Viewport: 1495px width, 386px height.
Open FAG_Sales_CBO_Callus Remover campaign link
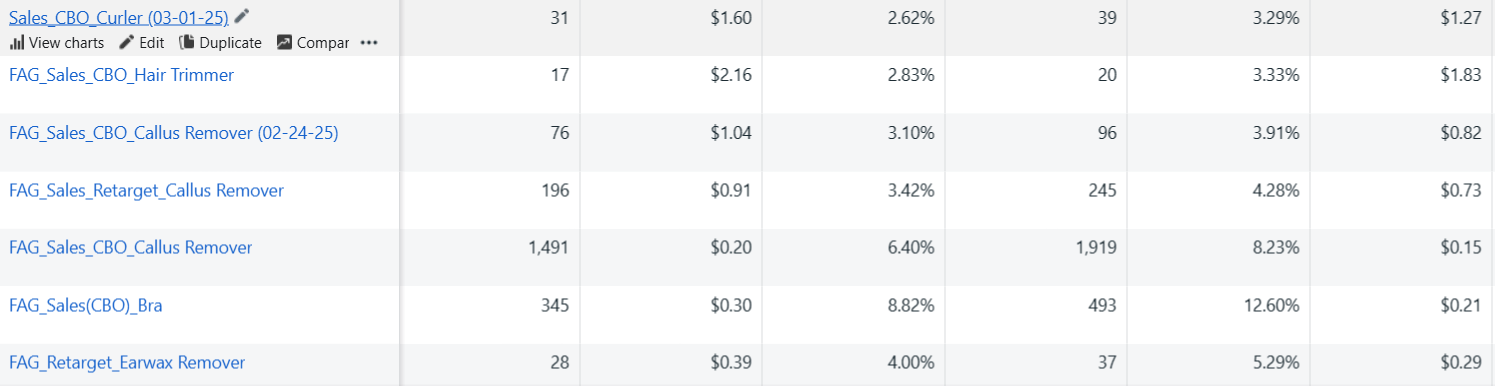click(131, 248)
